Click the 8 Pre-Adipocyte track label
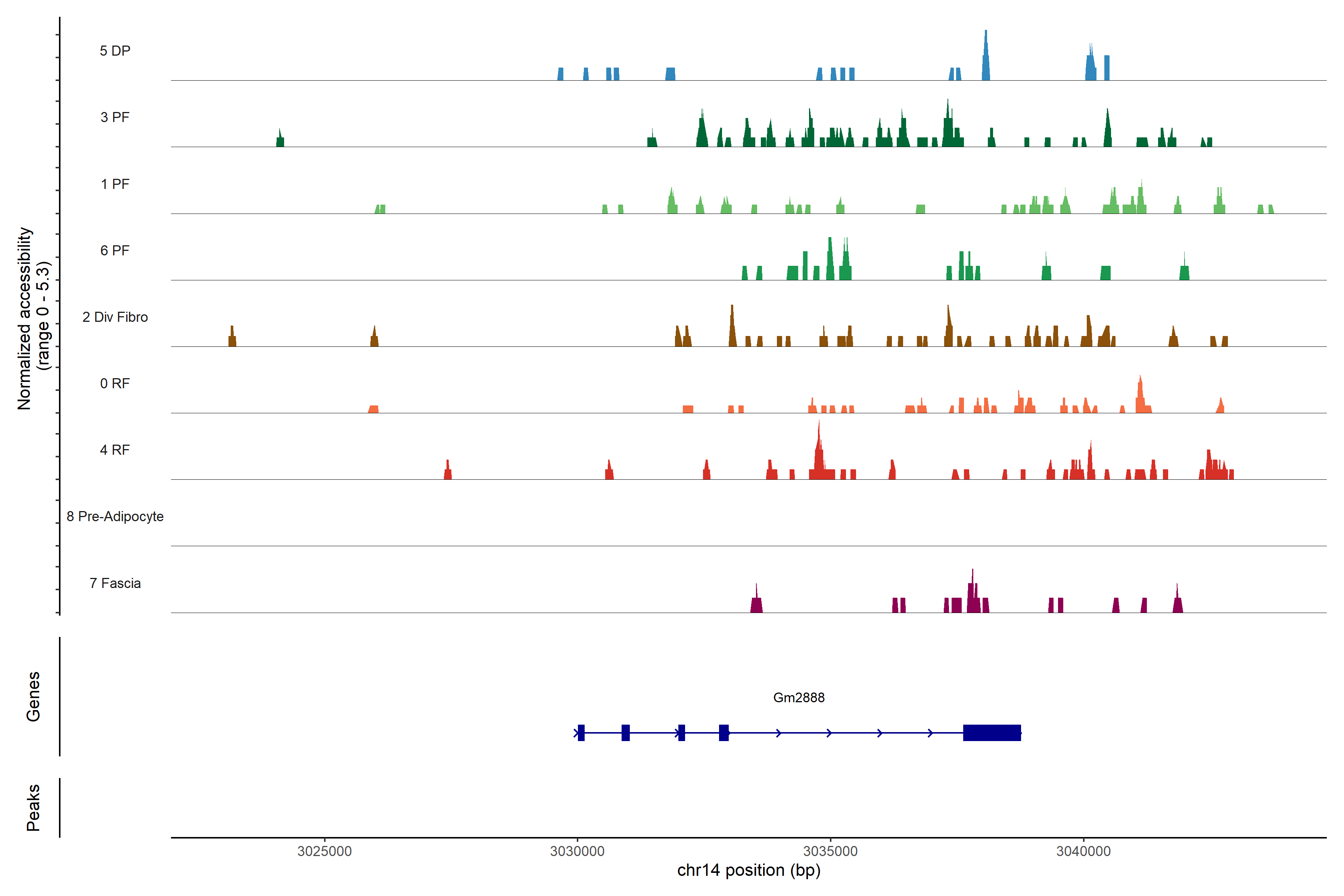The height and width of the screenshot is (896, 1344). (x=115, y=517)
